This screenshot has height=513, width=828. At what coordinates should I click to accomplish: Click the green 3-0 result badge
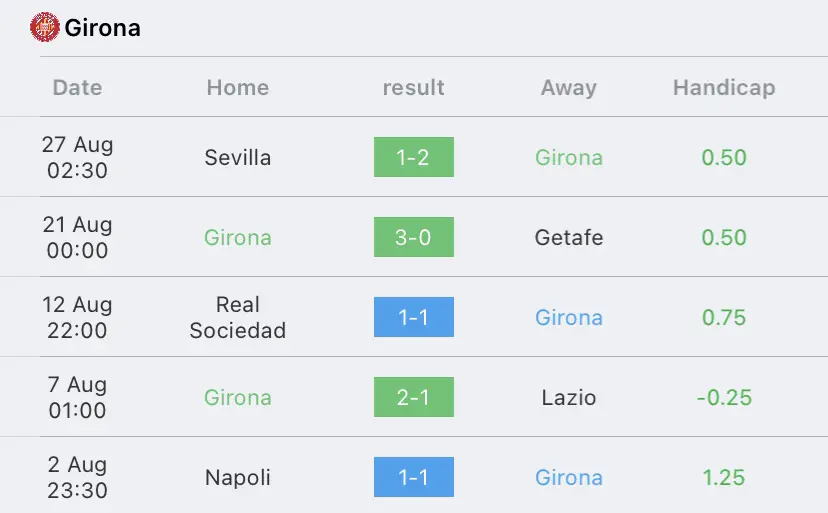click(x=413, y=237)
